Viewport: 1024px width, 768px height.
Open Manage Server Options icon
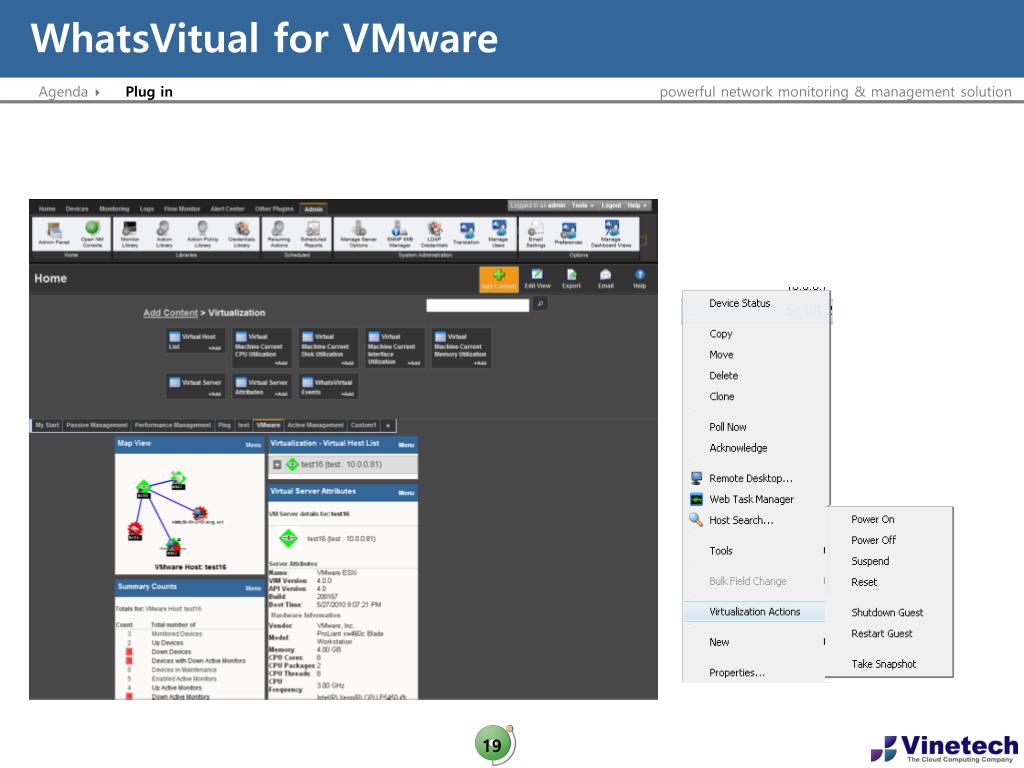coord(359,232)
